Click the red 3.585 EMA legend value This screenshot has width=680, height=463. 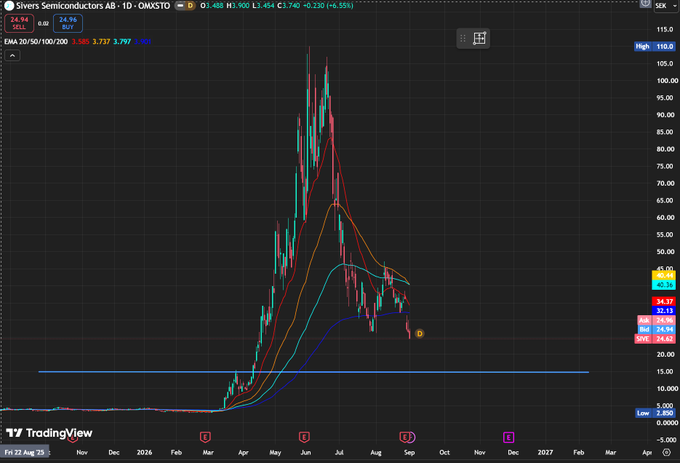[x=80, y=42]
